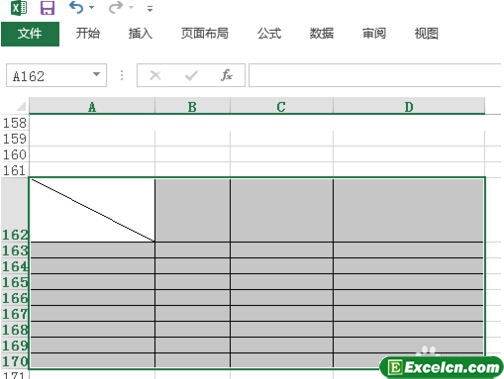This screenshot has height=379, width=504.
Task: Cancel formula entry with the X icon
Action: pyautogui.click(x=155, y=75)
